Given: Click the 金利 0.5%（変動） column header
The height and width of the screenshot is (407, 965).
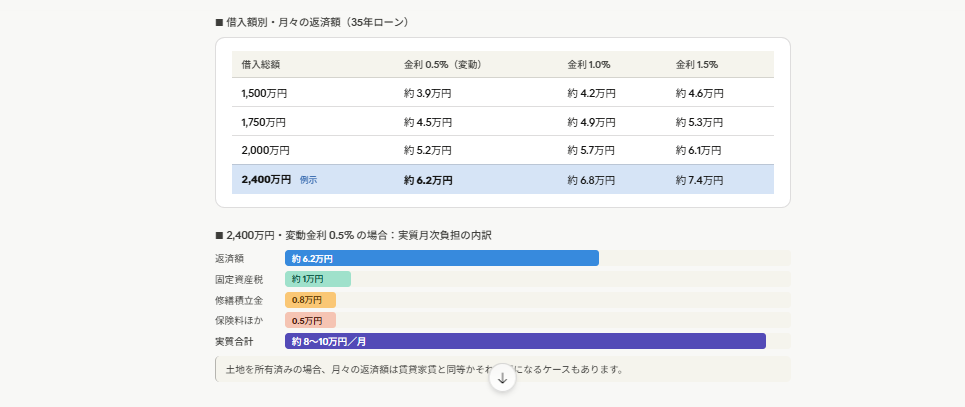Looking at the screenshot, I should (x=442, y=64).
